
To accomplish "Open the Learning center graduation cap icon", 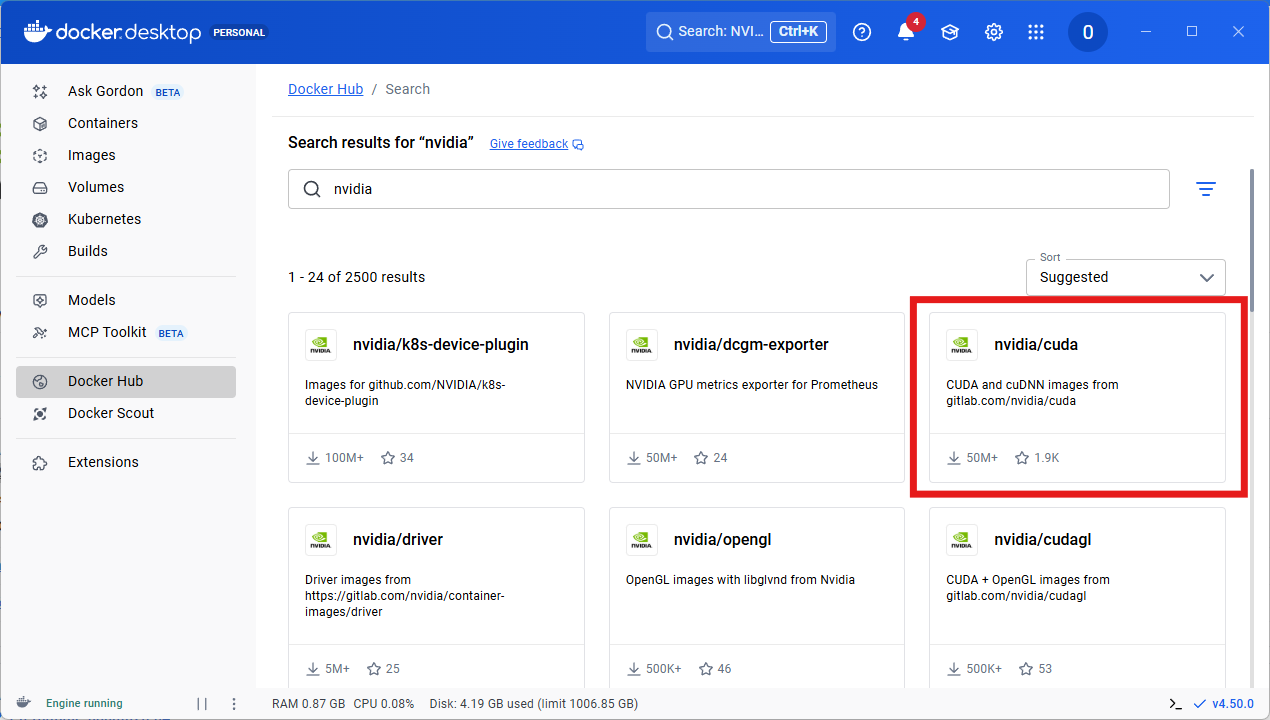I will click(x=950, y=32).
